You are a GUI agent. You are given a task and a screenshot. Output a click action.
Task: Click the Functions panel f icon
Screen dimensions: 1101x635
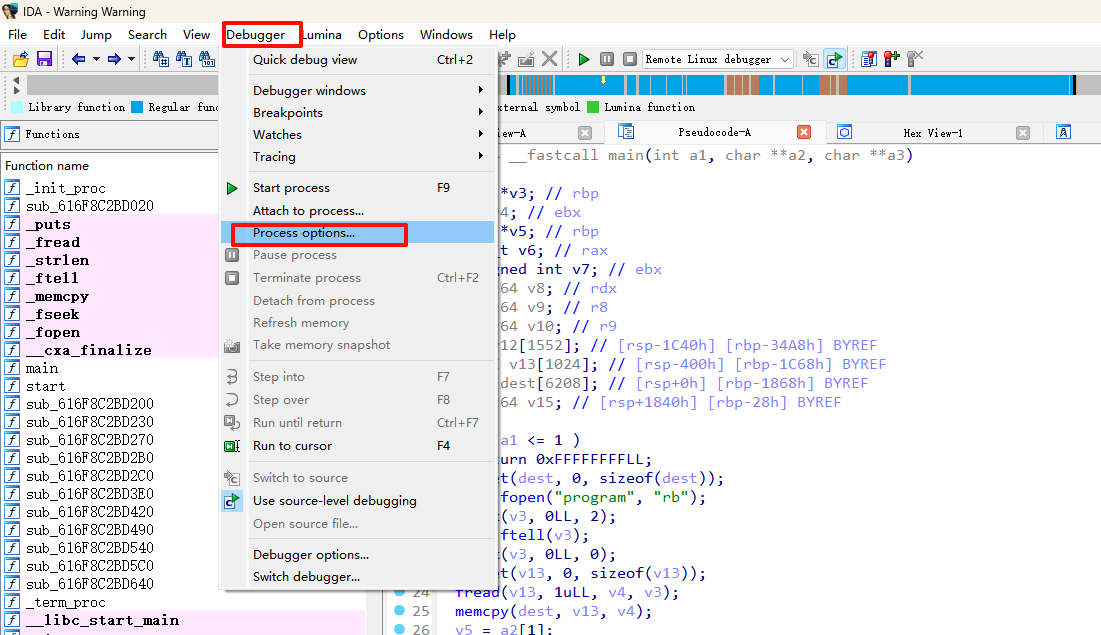(x=12, y=134)
